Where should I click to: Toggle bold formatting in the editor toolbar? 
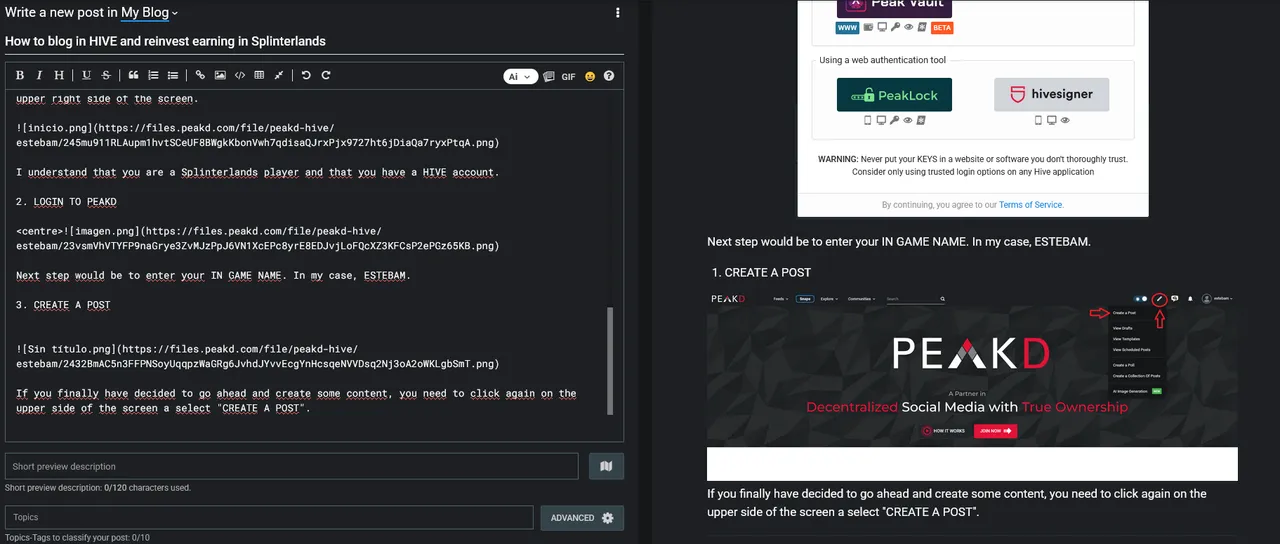click(x=20, y=76)
